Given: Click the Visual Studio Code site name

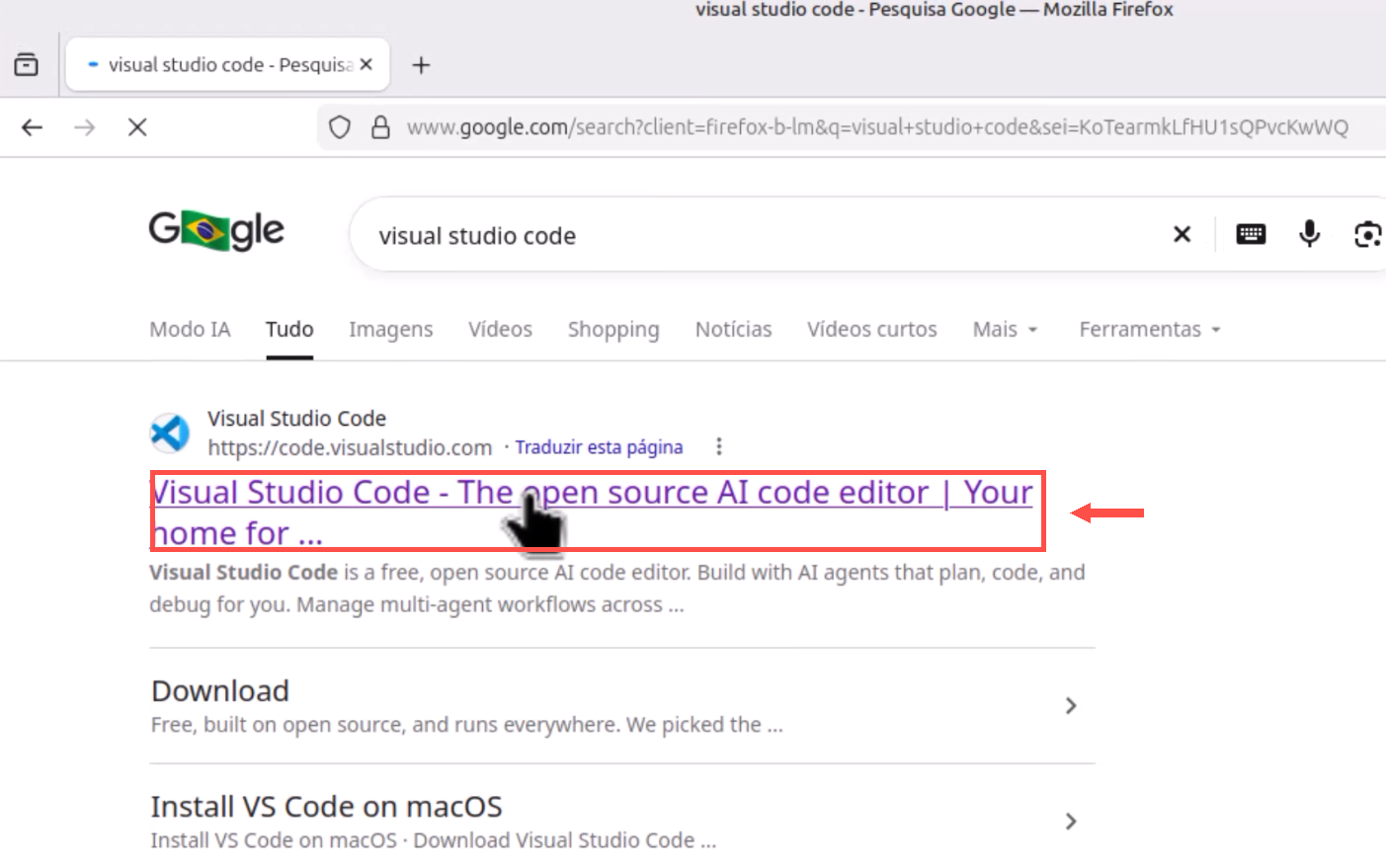Looking at the screenshot, I should pos(296,419).
